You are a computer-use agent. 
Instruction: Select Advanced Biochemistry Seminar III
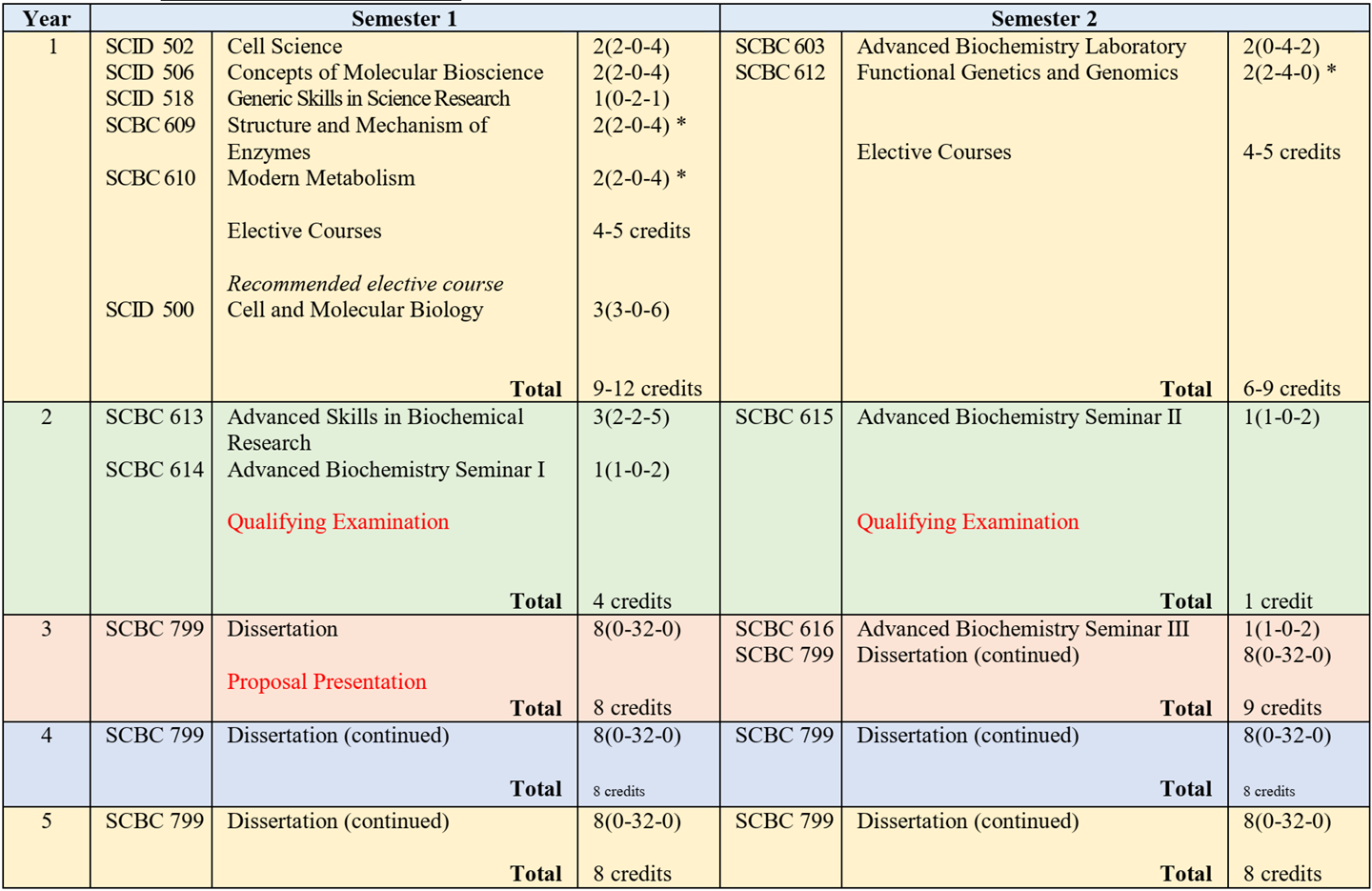click(1022, 629)
